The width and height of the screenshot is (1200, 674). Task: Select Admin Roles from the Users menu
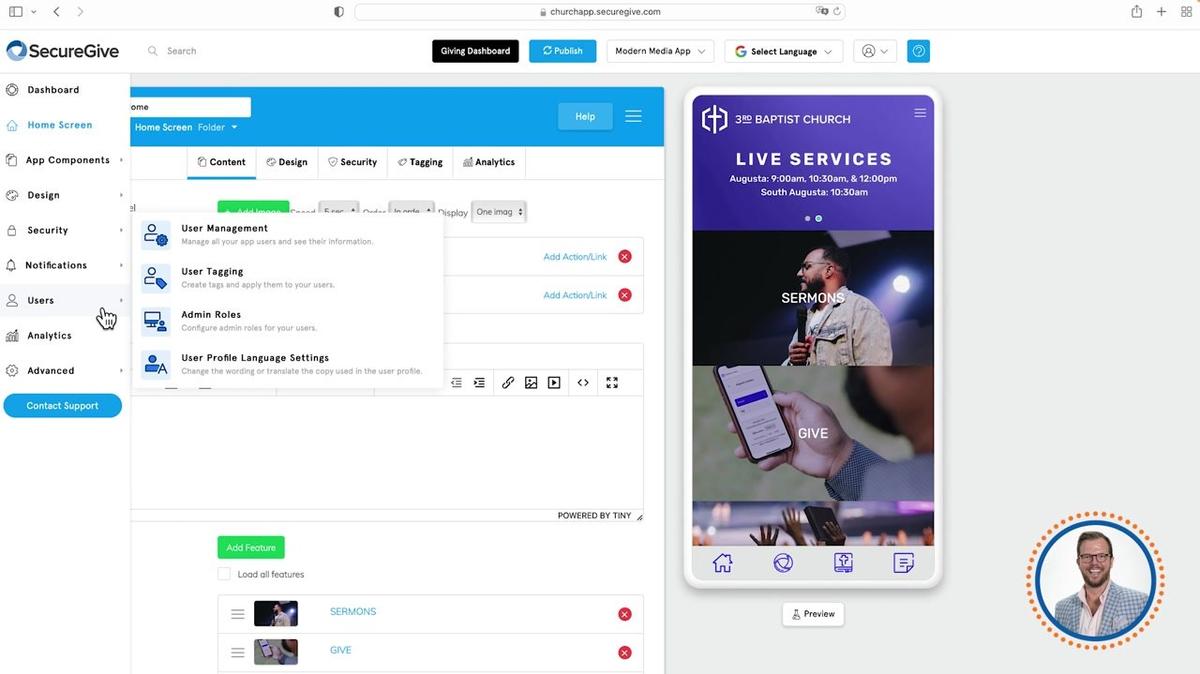211,314
